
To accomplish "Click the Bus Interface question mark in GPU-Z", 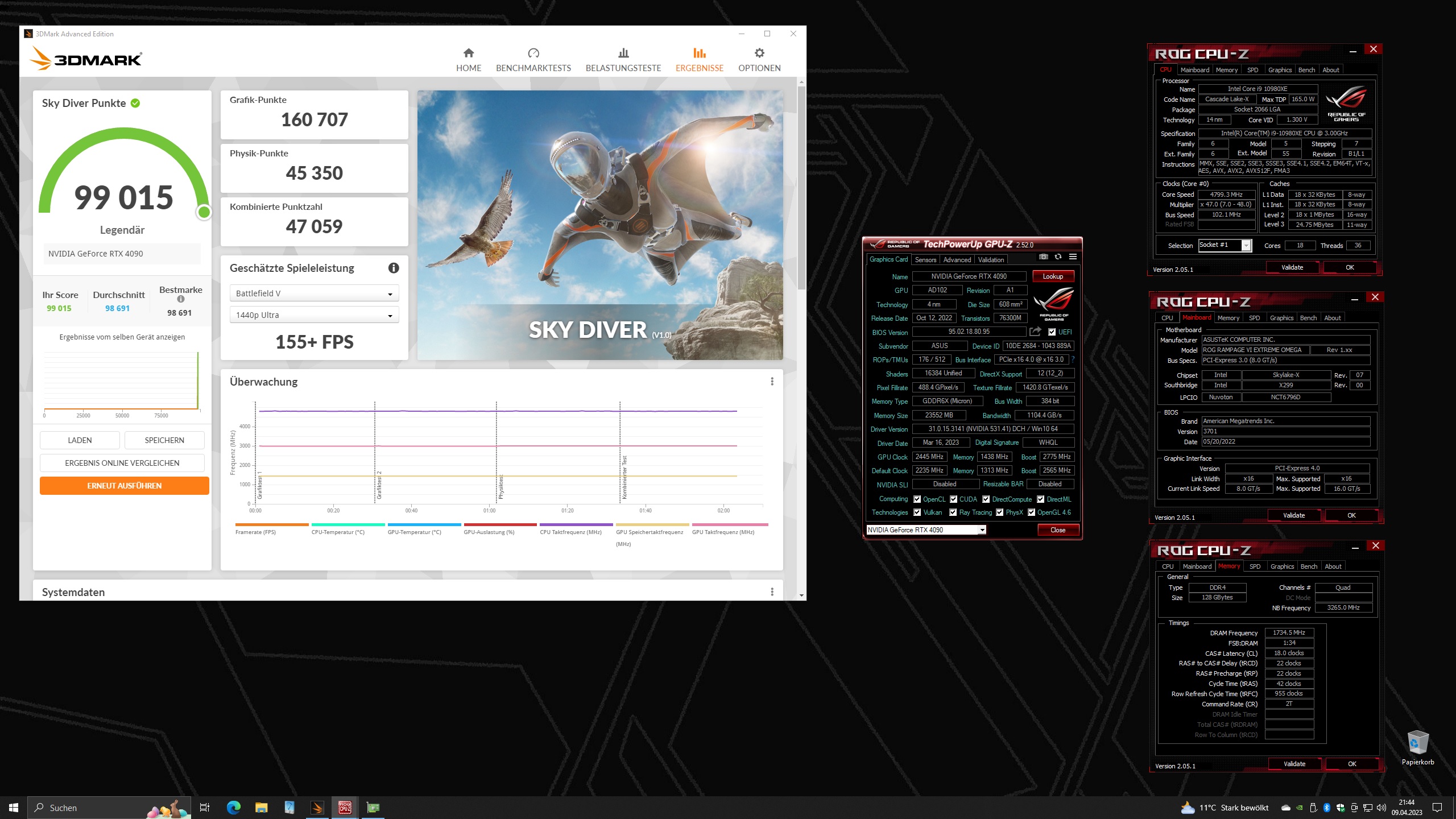I will [x=1073, y=359].
